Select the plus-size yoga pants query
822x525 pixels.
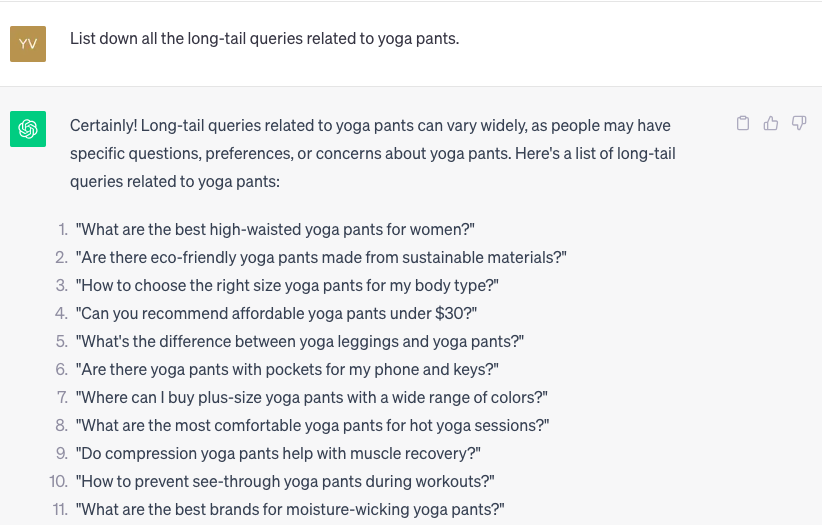click(x=311, y=398)
